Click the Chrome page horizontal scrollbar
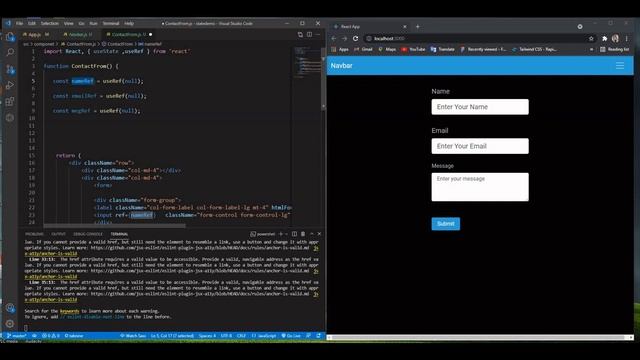The height and width of the screenshot is (360, 640). tap(480, 338)
